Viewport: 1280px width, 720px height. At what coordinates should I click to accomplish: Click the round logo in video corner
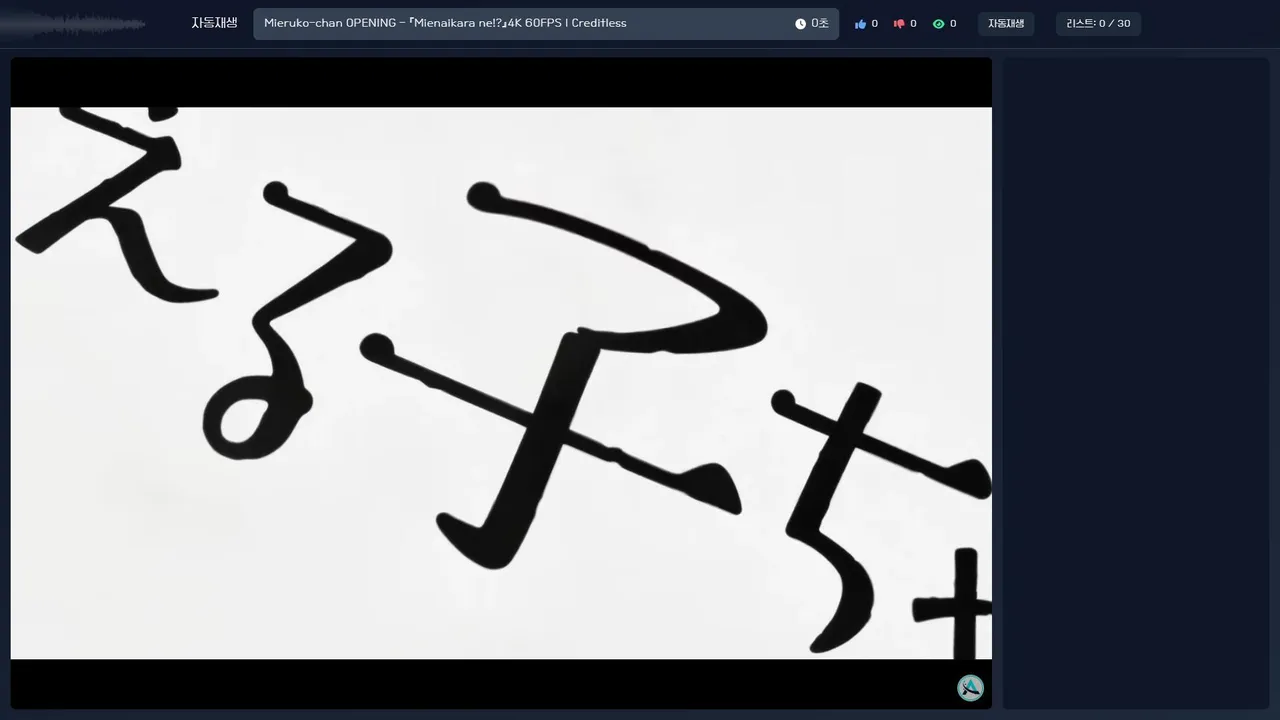tap(970, 688)
